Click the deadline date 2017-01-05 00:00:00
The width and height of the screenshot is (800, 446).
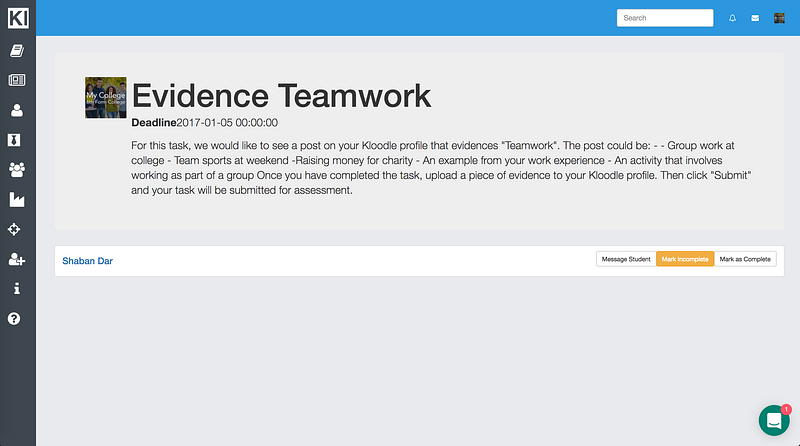(227, 123)
